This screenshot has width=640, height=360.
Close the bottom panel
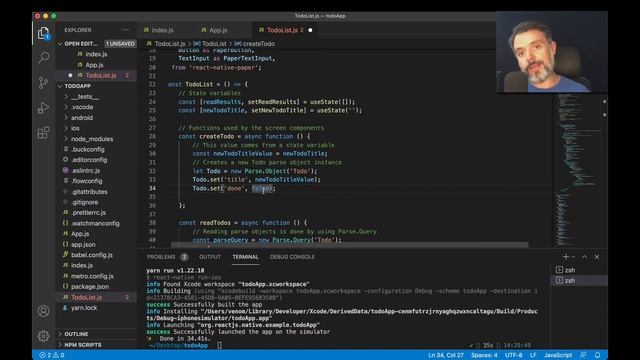point(597,257)
